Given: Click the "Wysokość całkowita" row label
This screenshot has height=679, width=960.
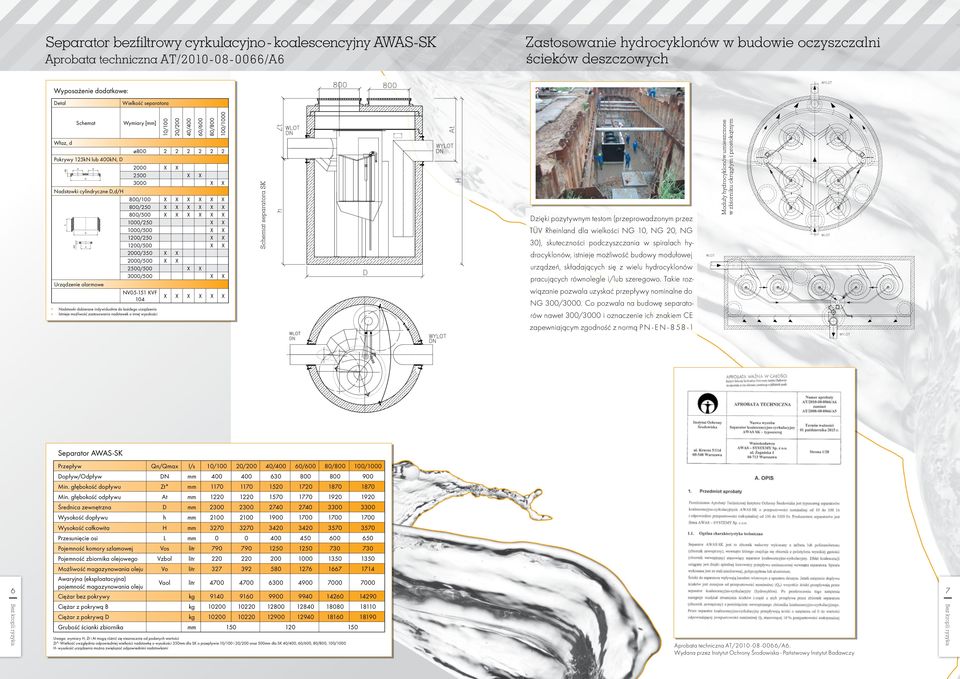Looking at the screenshot, I should pyautogui.click(x=83, y=528).
